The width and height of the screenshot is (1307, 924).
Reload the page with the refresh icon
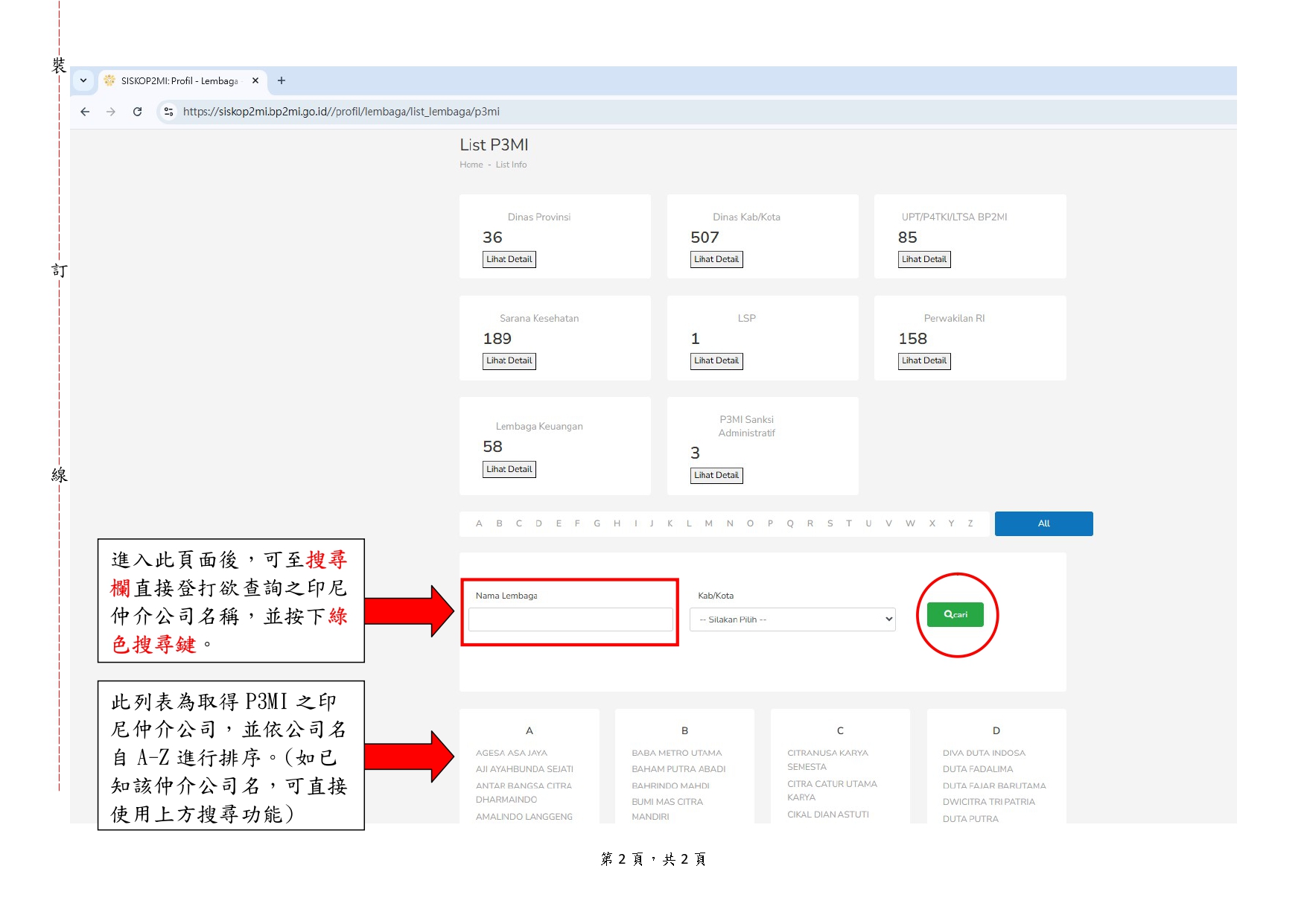coord(138,112)
